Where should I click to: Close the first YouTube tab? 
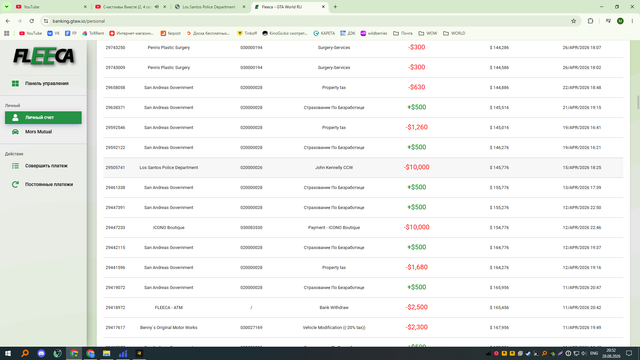[85, 7]
